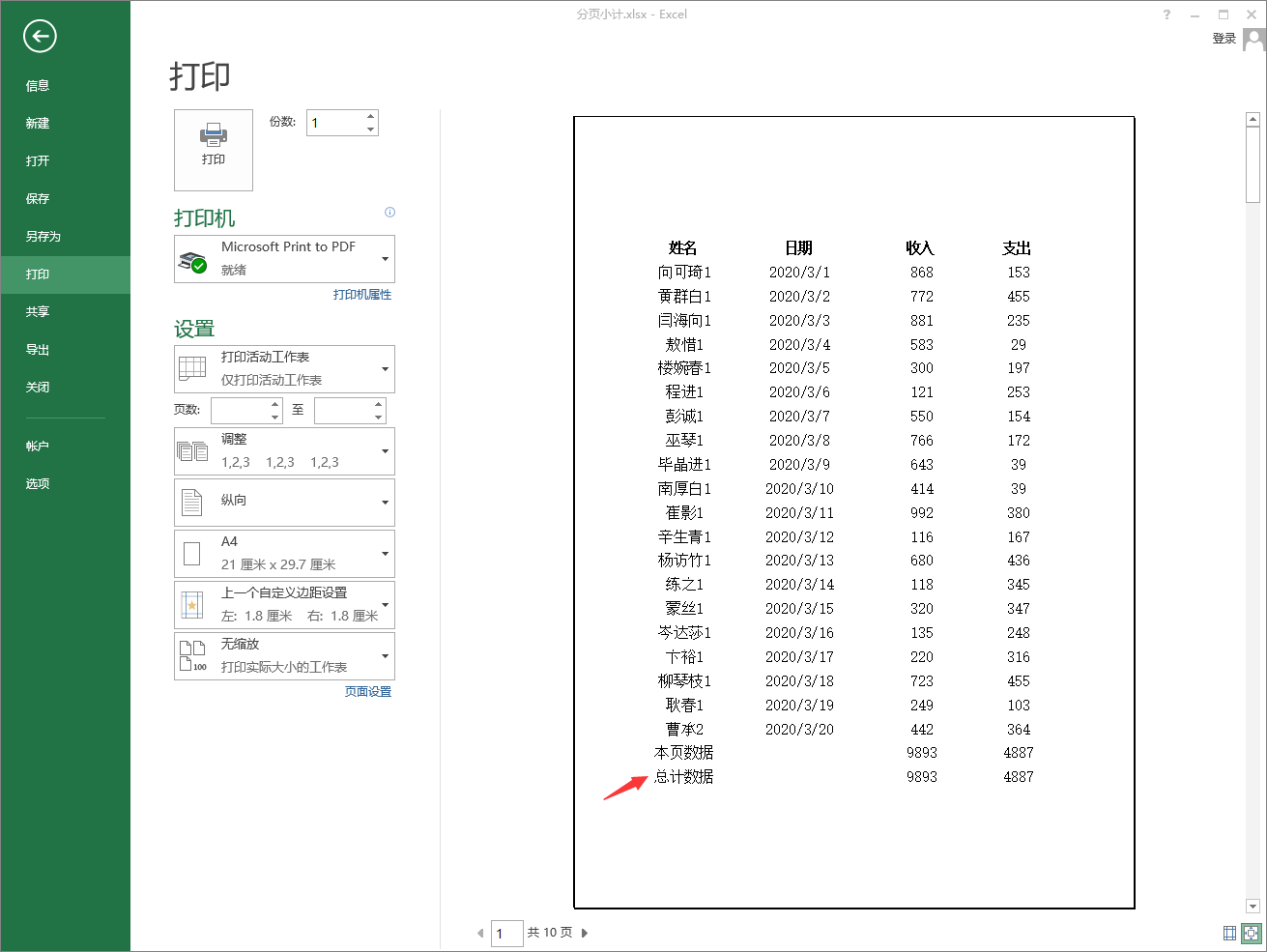The height and width of the screenshot is (952, 1267).
Task: Open the printer info icon
Action: tap(389, 213)
